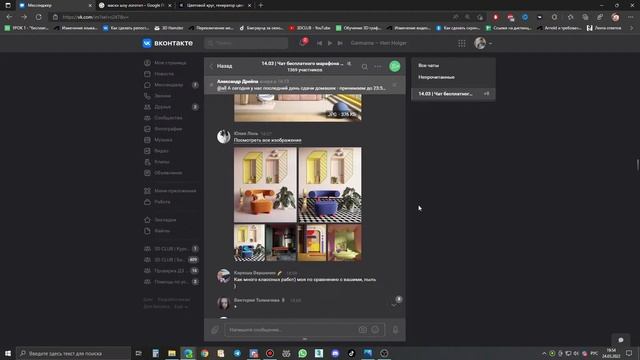Select the Непрочитанные folder
The height and width of the screenshot is (360, 640).
coord(436,77)
